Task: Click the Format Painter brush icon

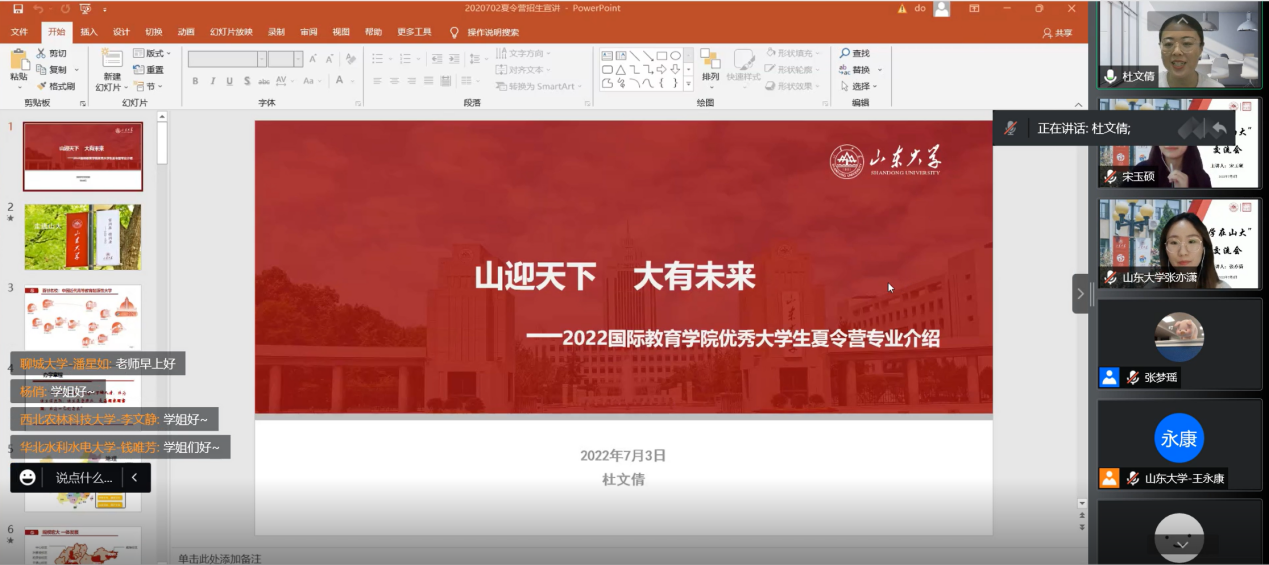Action: pyautogui.click(x=42, y=86)
